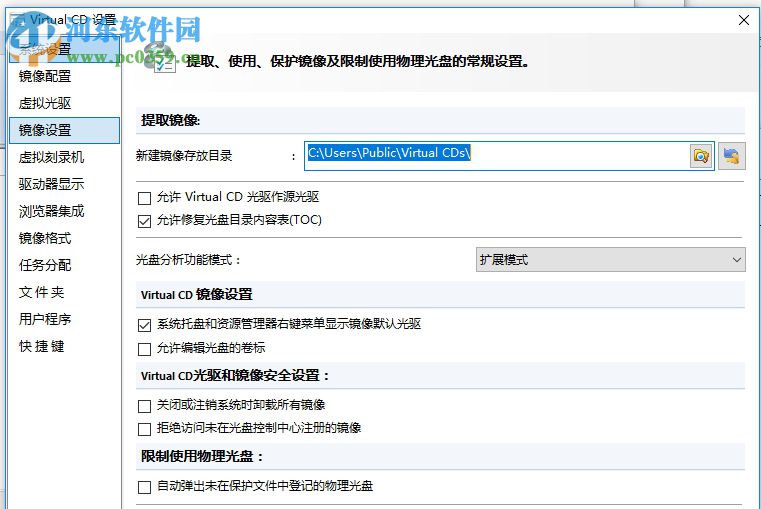
Task: Select 系统设置 in the sidebar
Action: pos(64,49)
